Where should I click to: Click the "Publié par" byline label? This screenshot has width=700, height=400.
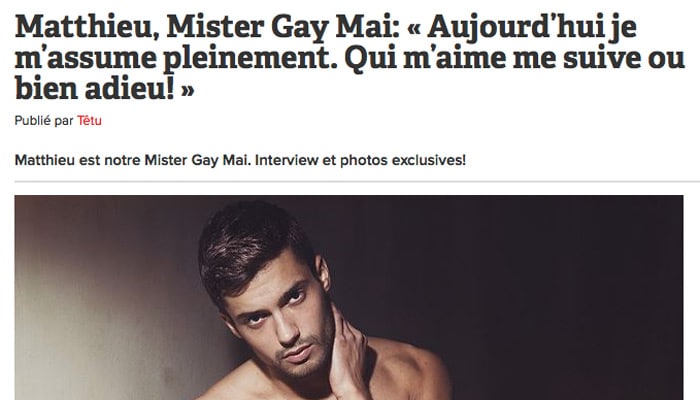coord(44,121)
